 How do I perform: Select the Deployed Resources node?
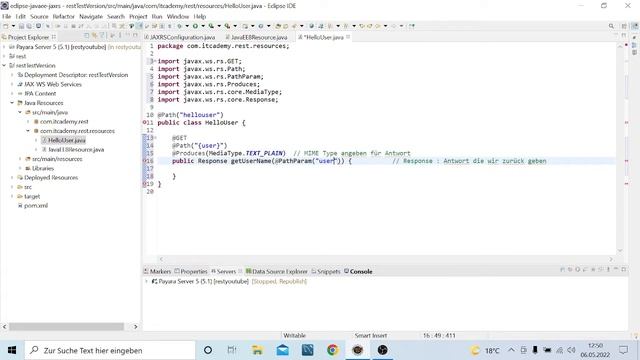tap(51, 178)
